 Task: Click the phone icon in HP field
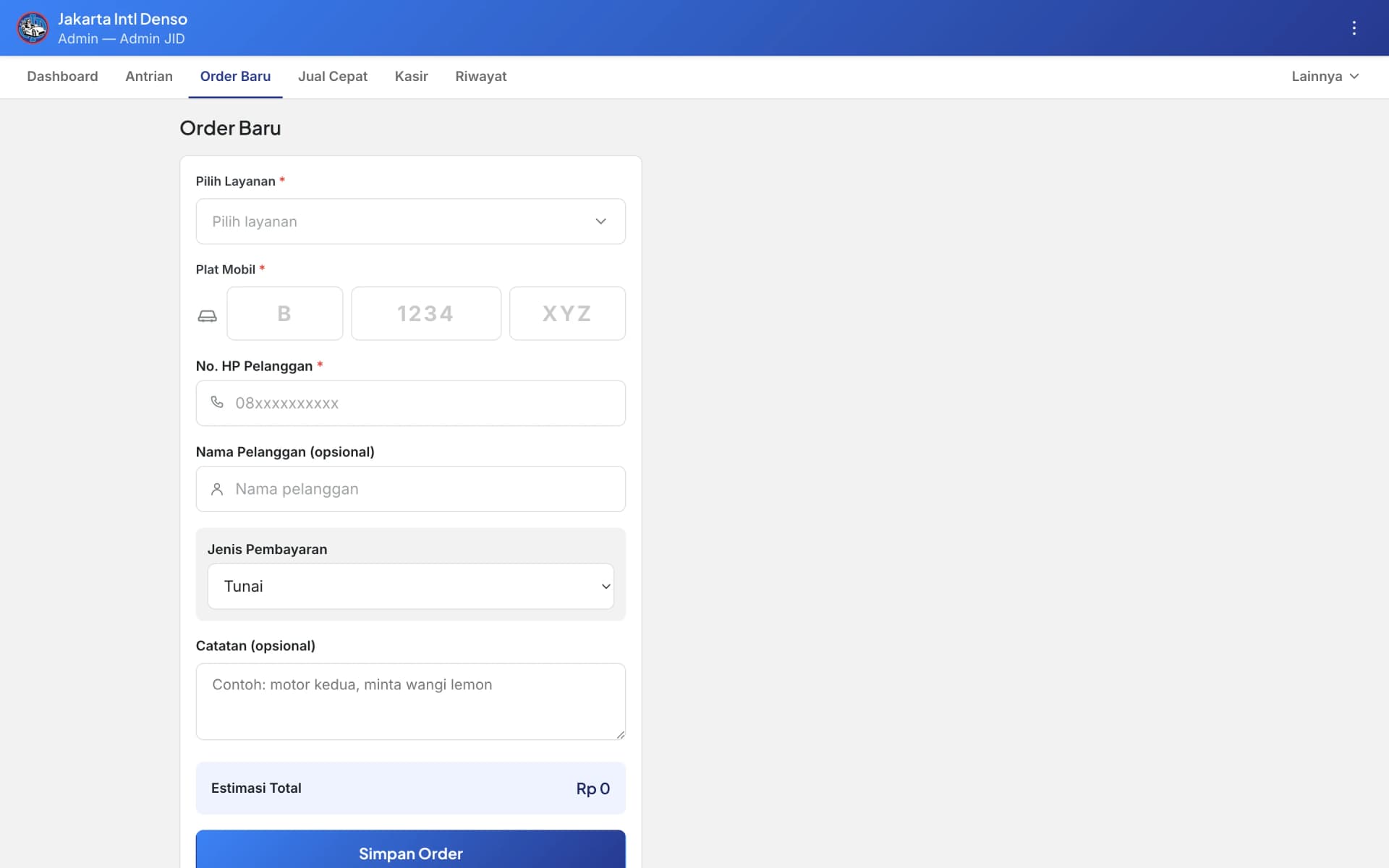point(217,402)
